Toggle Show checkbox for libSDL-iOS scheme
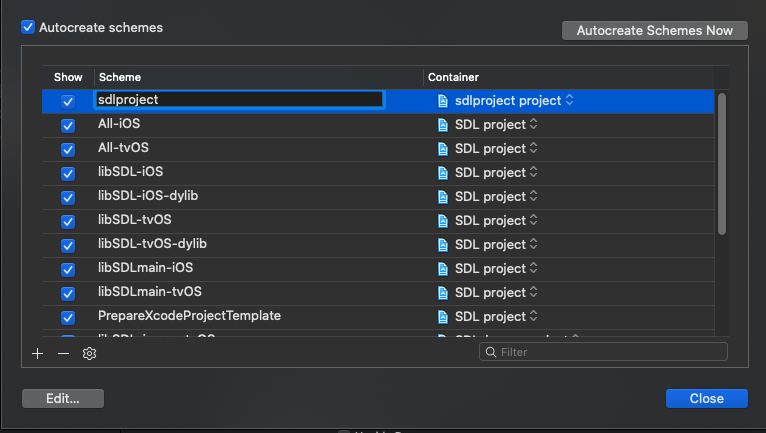 coord(68,173)
